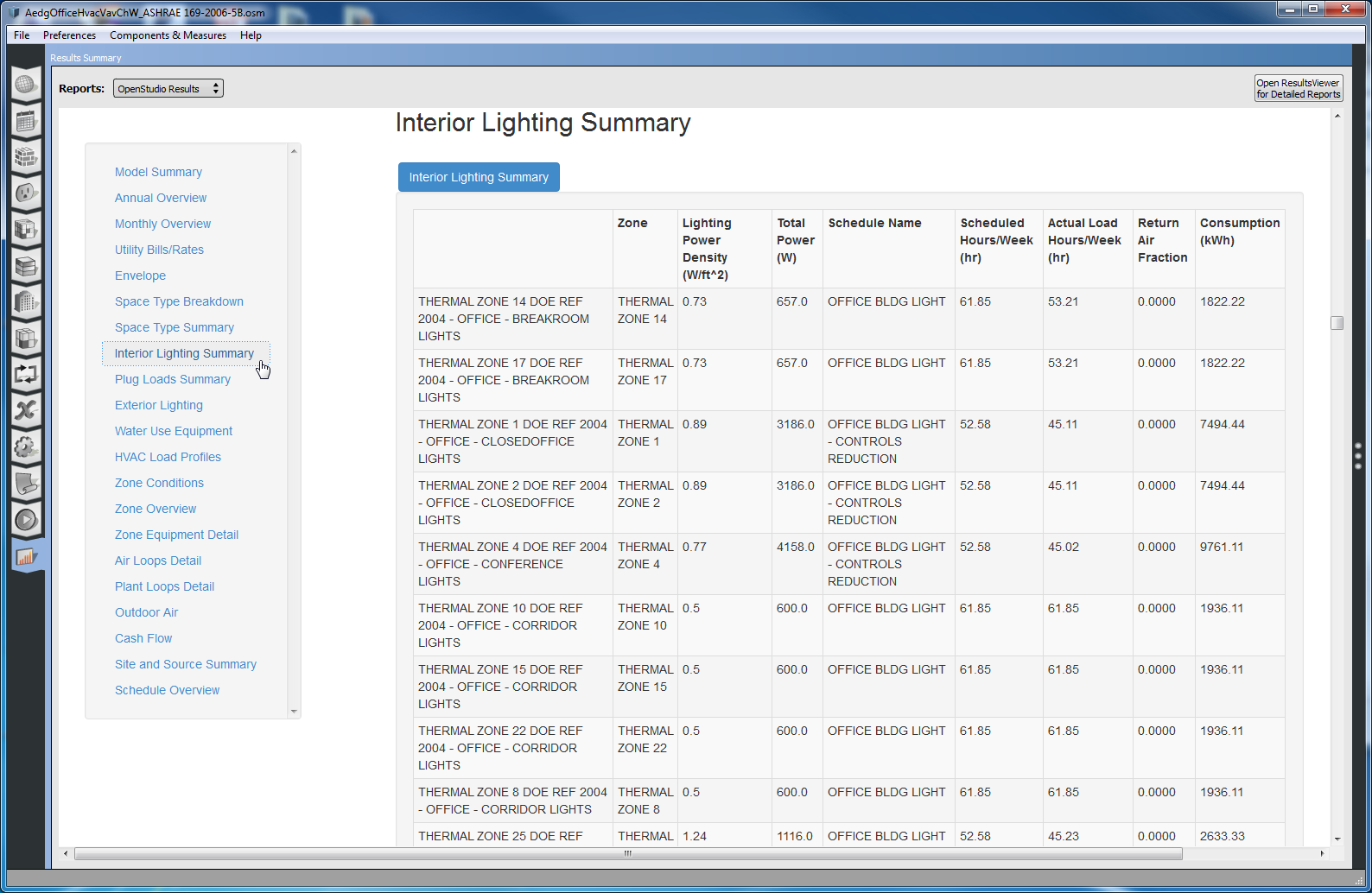Open the Schedules tab (calendar icon)
The image size is (1372, 893).
pos(26,120)
